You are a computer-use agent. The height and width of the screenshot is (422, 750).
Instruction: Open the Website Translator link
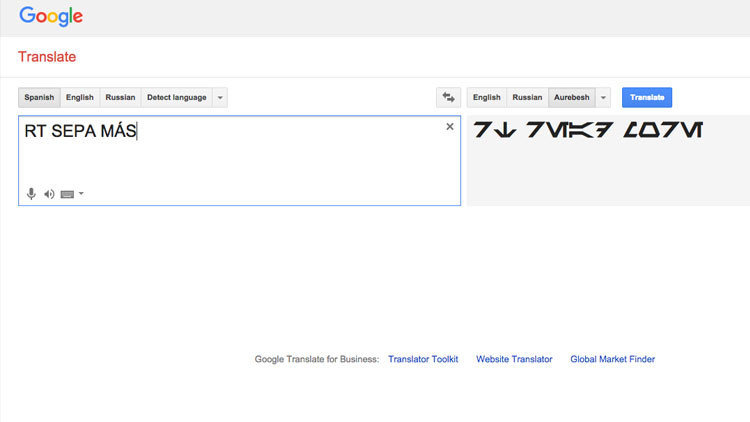point(514,359)
